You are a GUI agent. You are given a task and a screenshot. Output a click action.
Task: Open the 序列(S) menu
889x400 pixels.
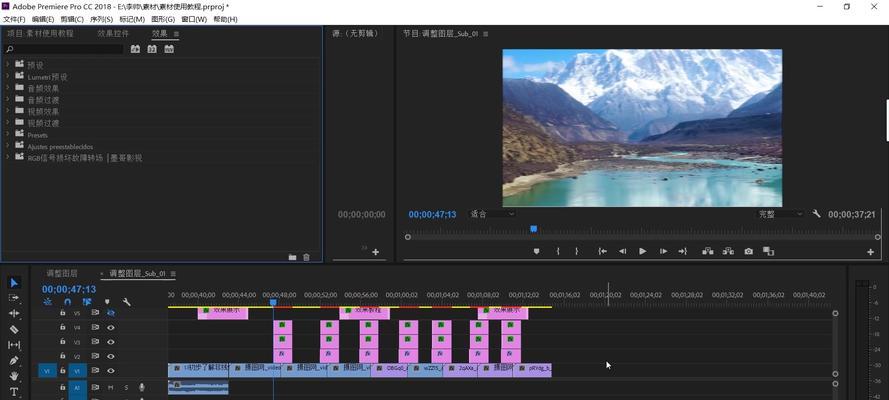tap(101, 19)
